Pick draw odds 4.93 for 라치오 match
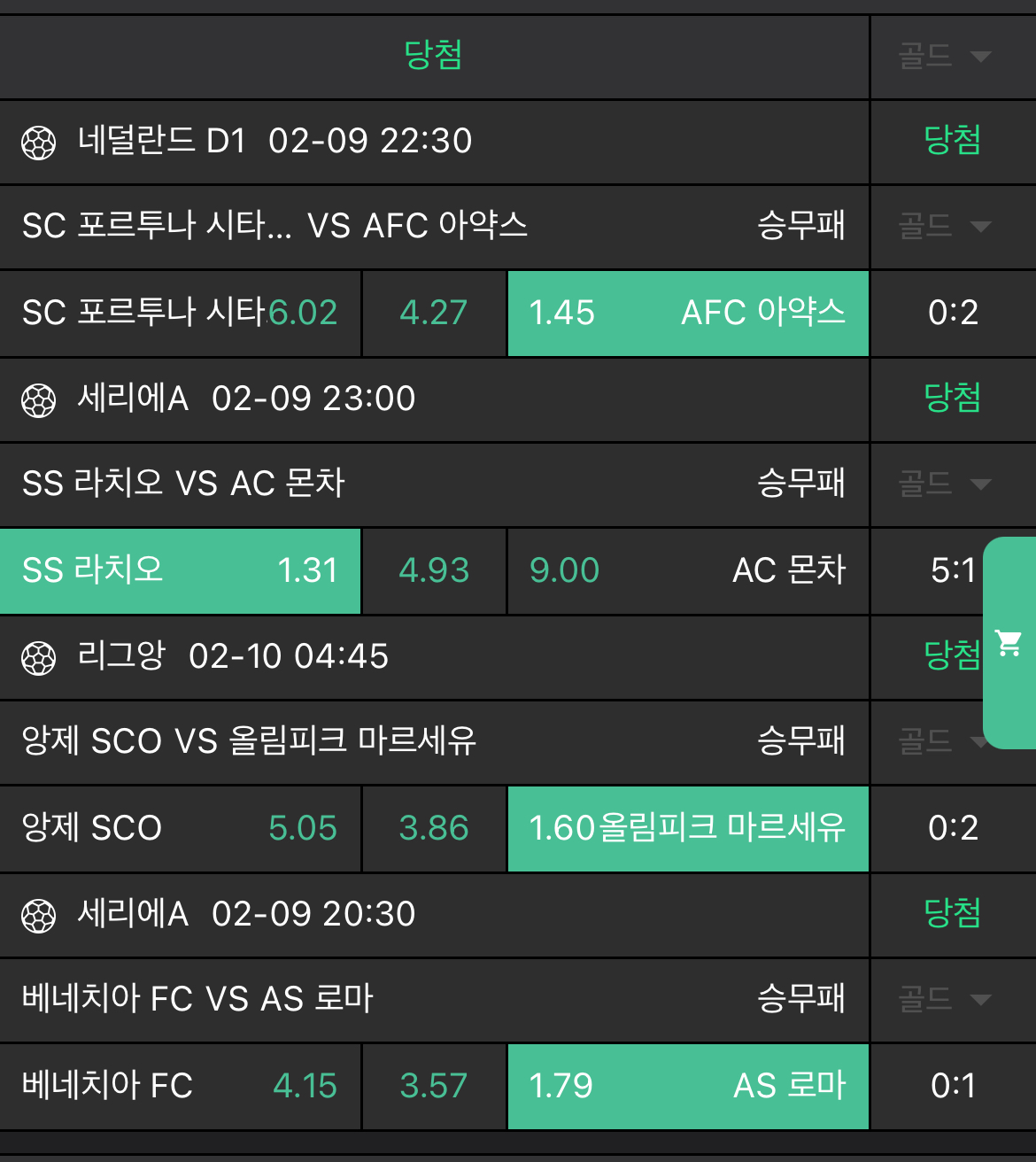1036x1162 pixels. point(434,571)
